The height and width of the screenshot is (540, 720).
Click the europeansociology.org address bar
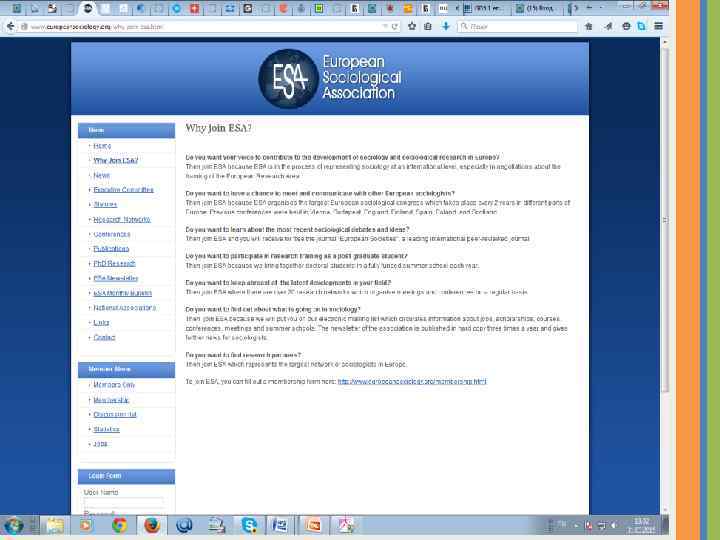[x=202, y=27]
